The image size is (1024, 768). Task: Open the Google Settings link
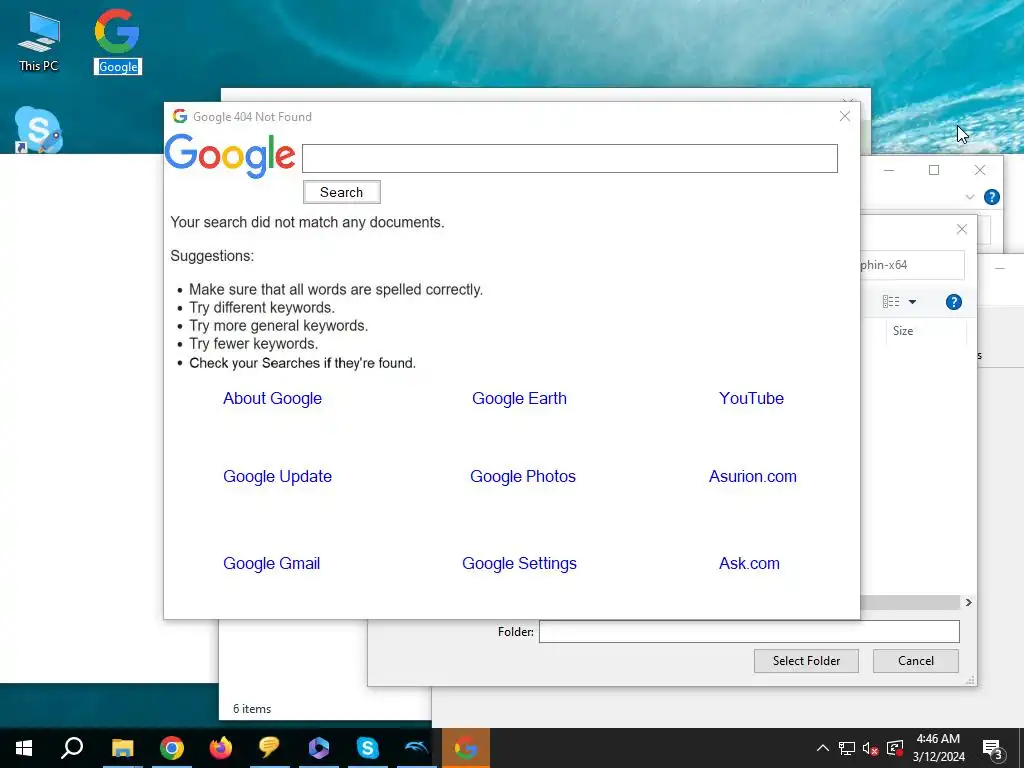pyautogui.click(x=519, y=564)
